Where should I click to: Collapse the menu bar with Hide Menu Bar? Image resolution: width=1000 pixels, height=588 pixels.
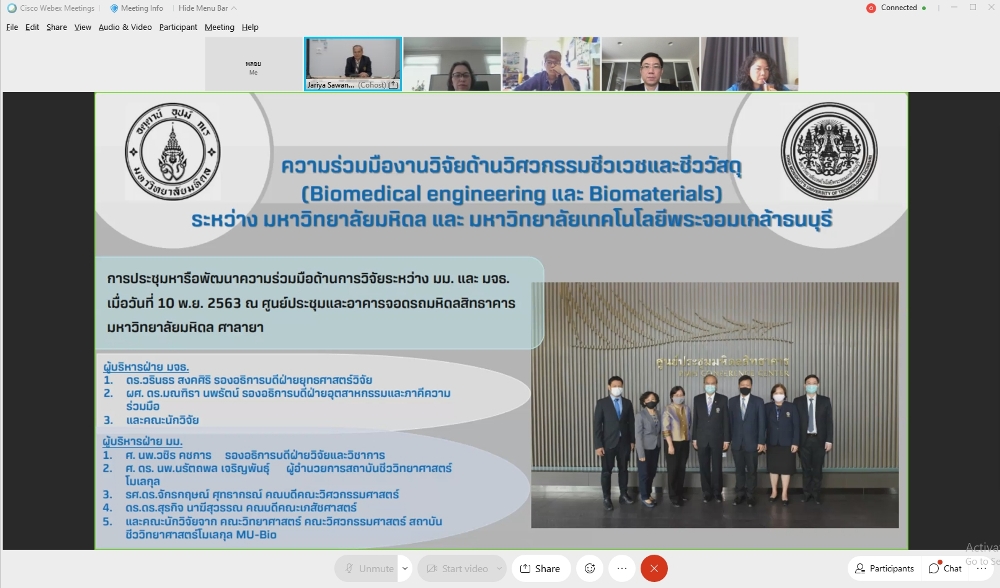point(202,8)
